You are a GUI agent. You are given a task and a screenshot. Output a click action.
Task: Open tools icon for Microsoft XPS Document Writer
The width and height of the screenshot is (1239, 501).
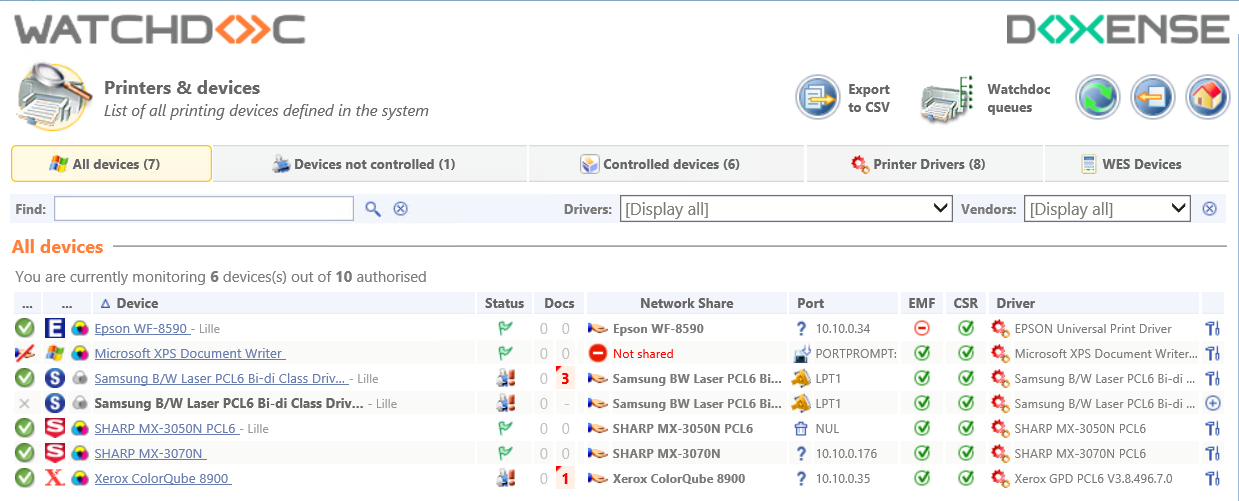tap(1213, 353)
